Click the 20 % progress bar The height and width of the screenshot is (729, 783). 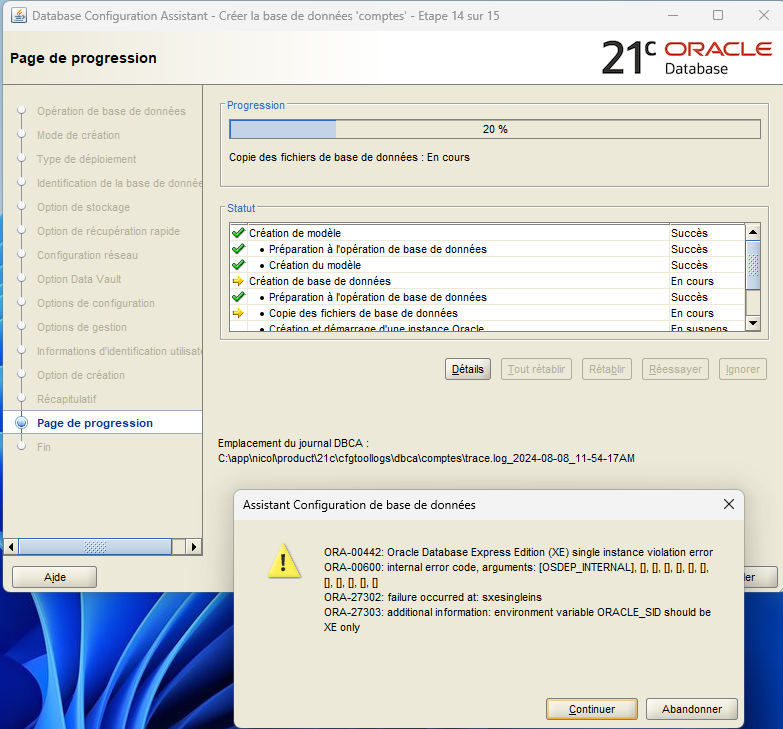pos(494,129)
